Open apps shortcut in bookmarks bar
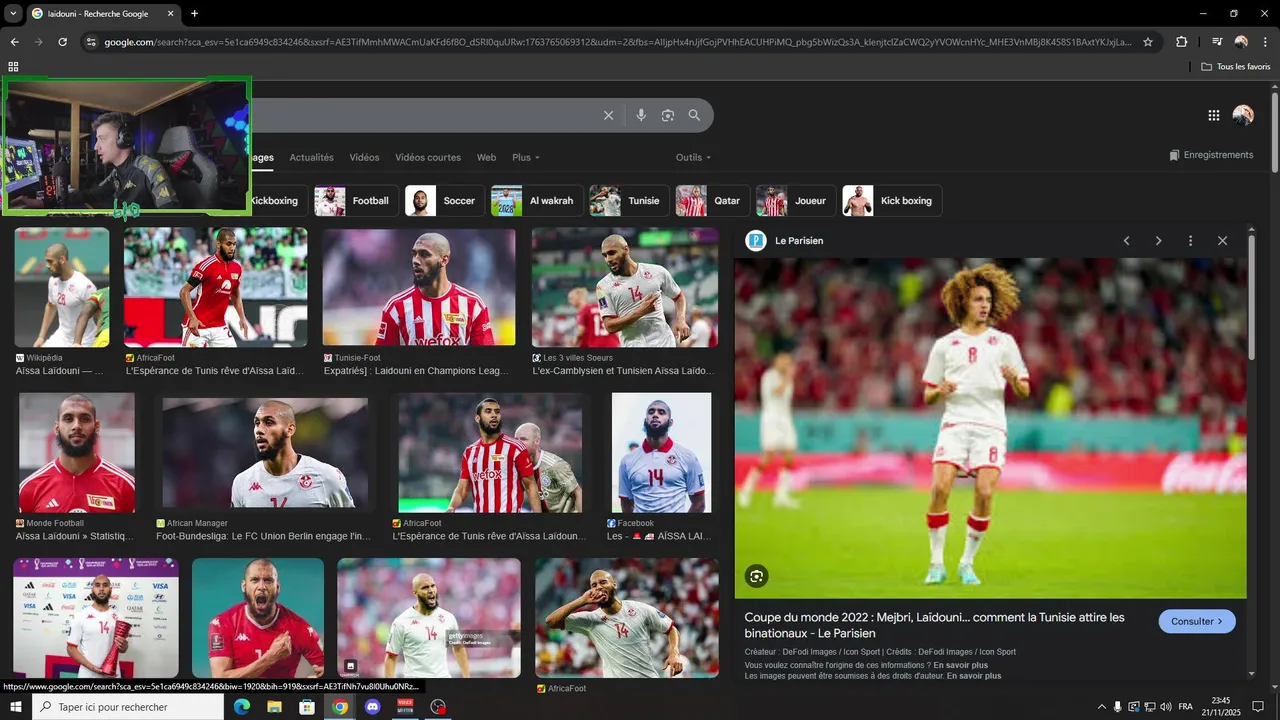Screen dimensions: 1280x720 coord(13,66)
